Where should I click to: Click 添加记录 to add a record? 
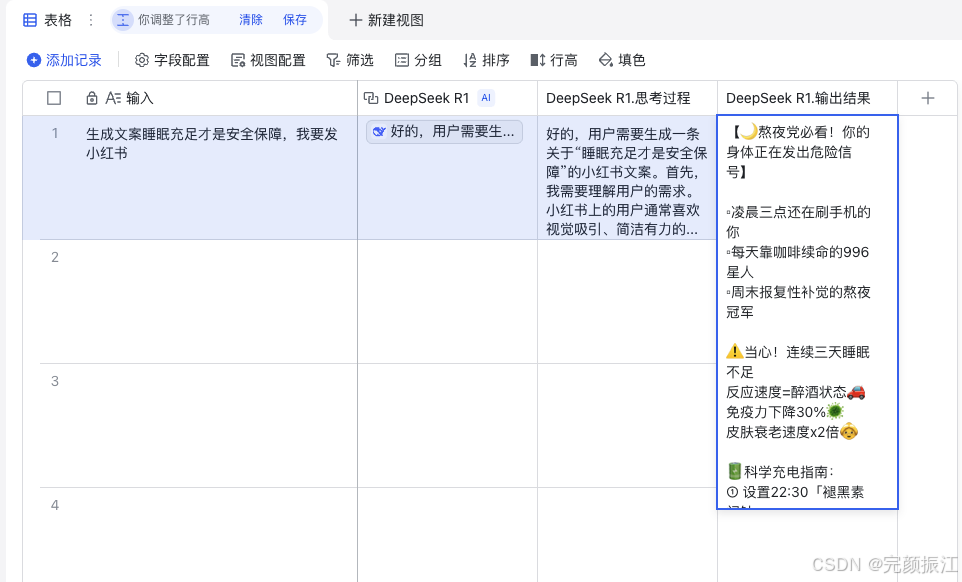point(64,60)
